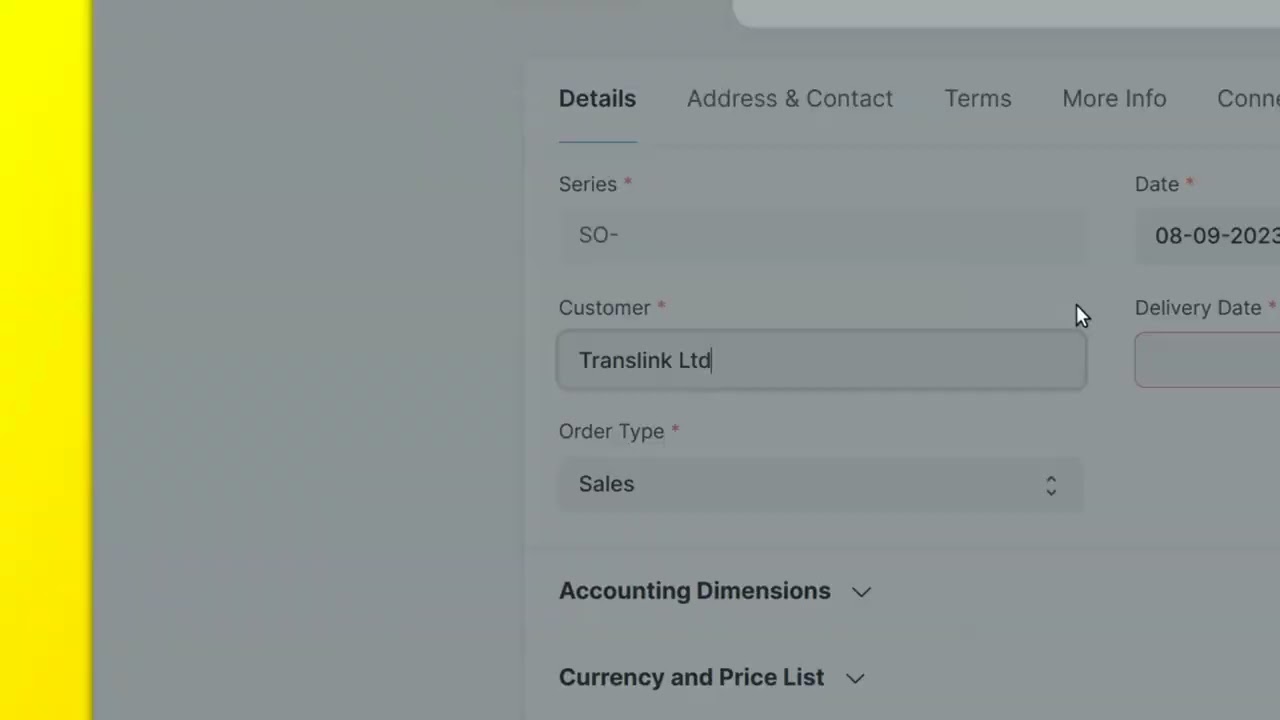
Task: Open the Details tab
Action: click(x=597, y=99)
